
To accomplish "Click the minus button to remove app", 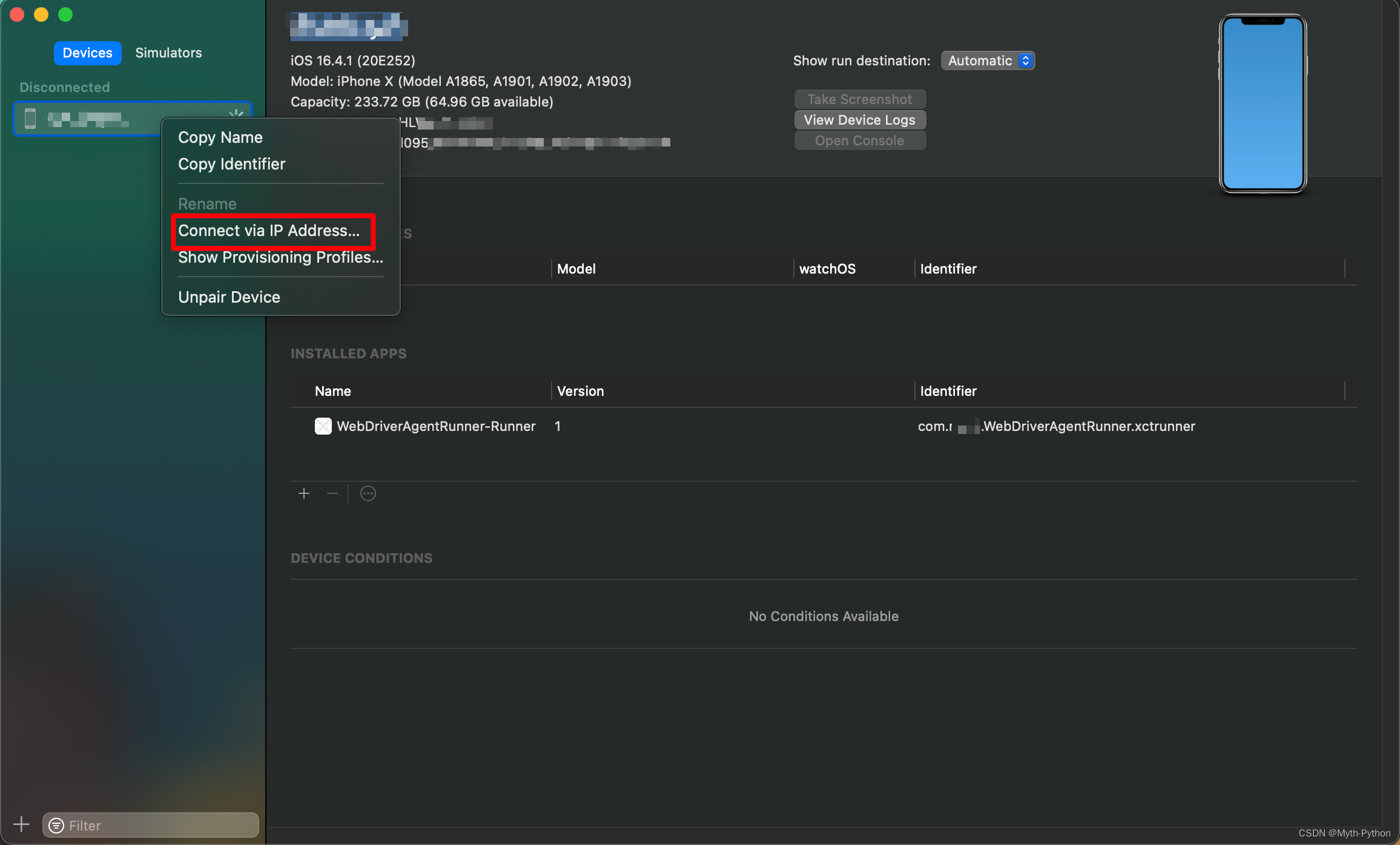I will (332, 493).
